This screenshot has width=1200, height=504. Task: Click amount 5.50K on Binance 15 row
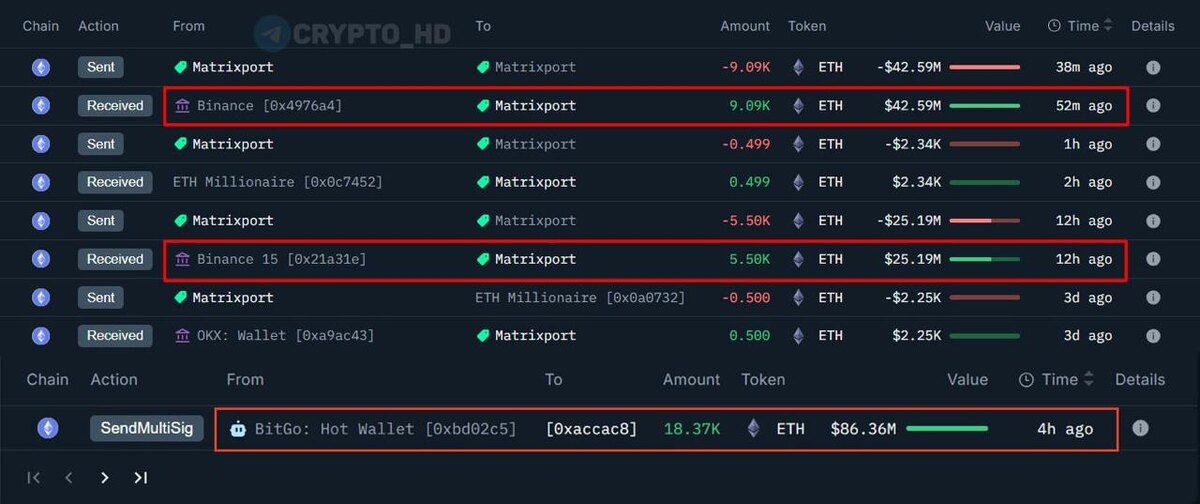[x=749, y=259]
